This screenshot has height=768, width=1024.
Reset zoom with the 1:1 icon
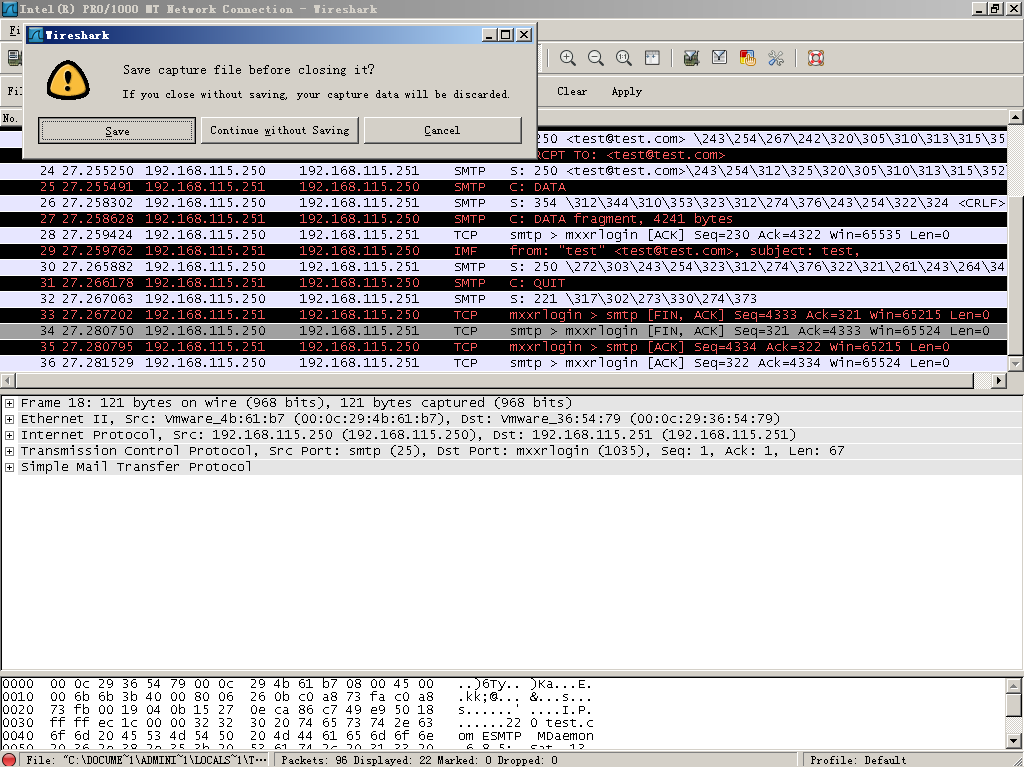click(624, 58)
